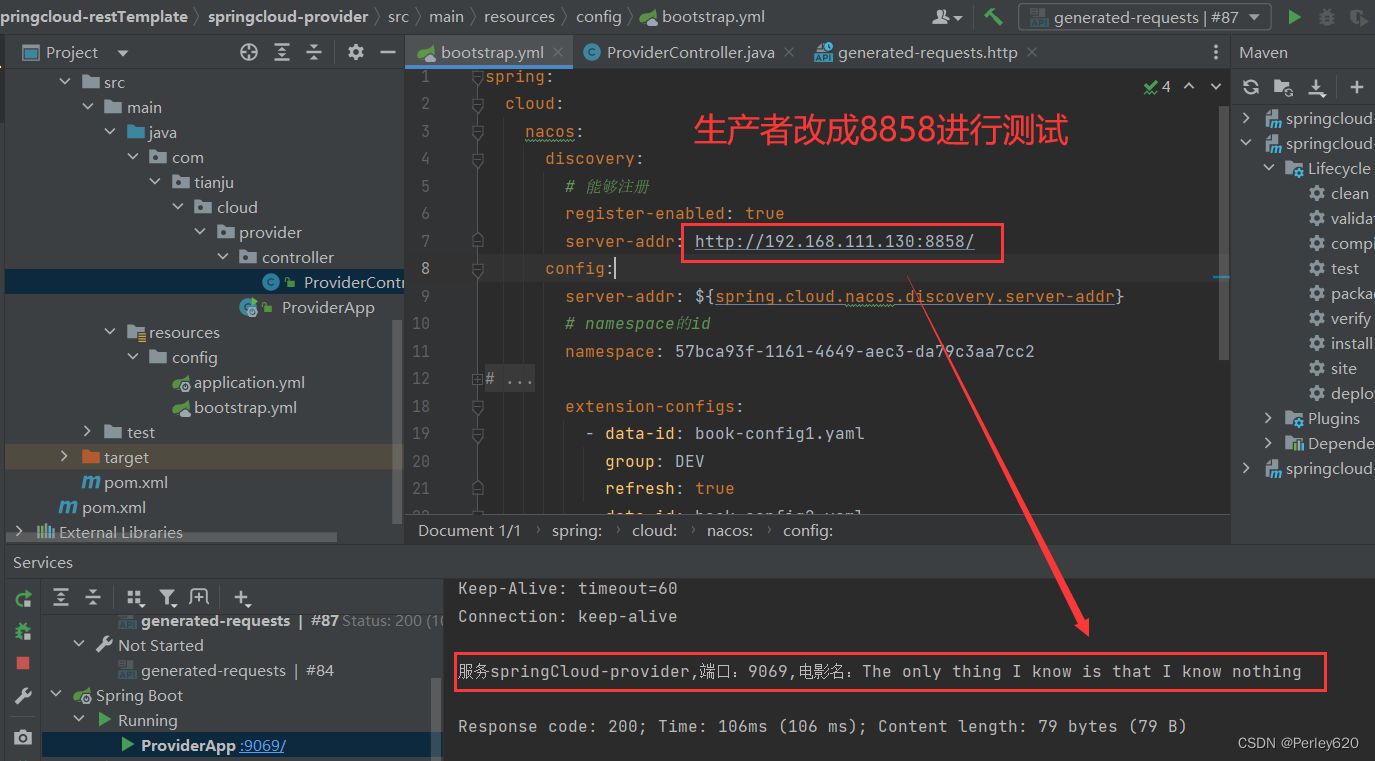Viewport: 1375px width, 761px height.
Task: Reload all Maven projects
Action: click(x=1251, y=87)
